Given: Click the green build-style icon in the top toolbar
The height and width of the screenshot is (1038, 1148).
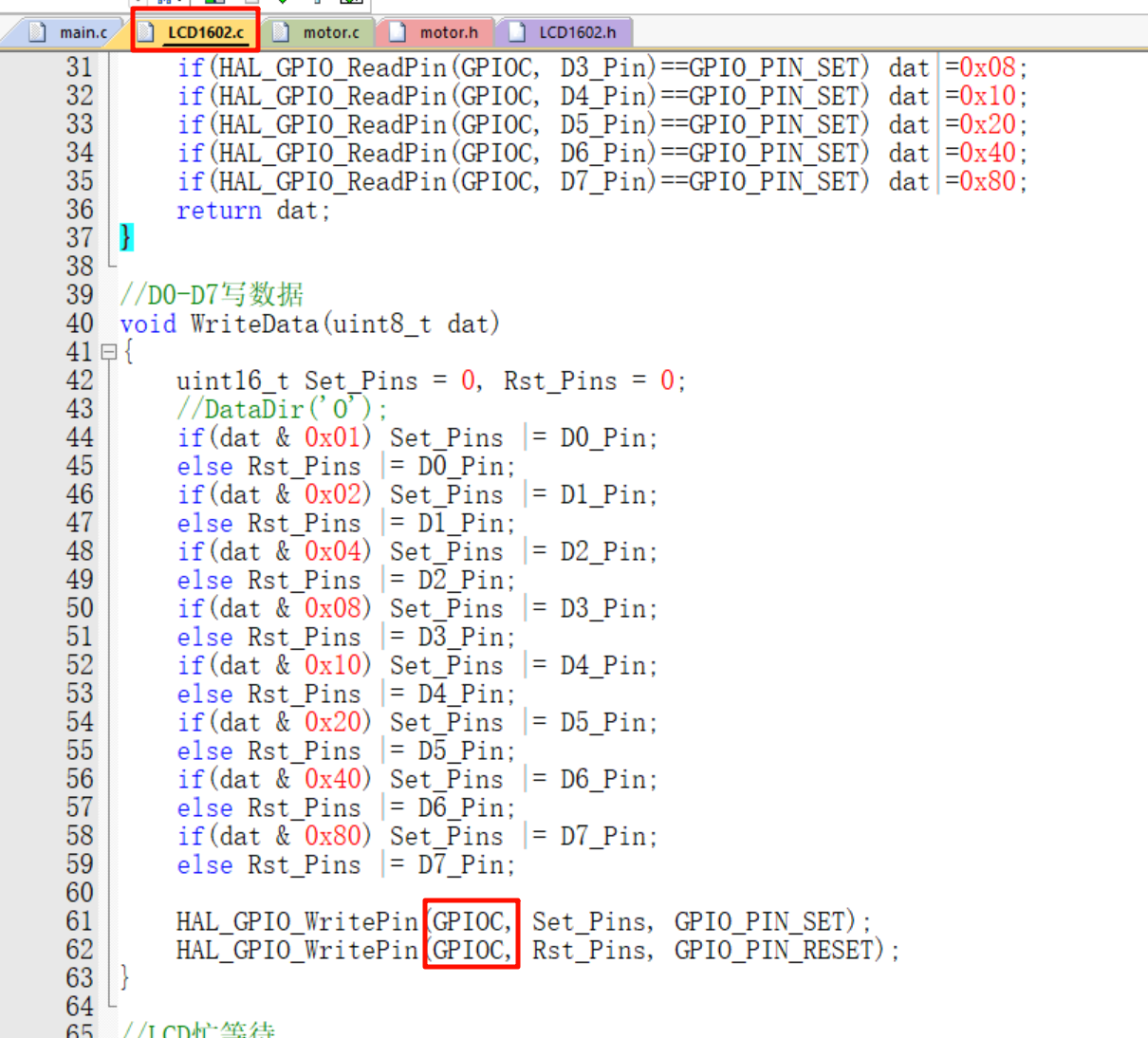Looking at the screenshot, I should 213,4.
